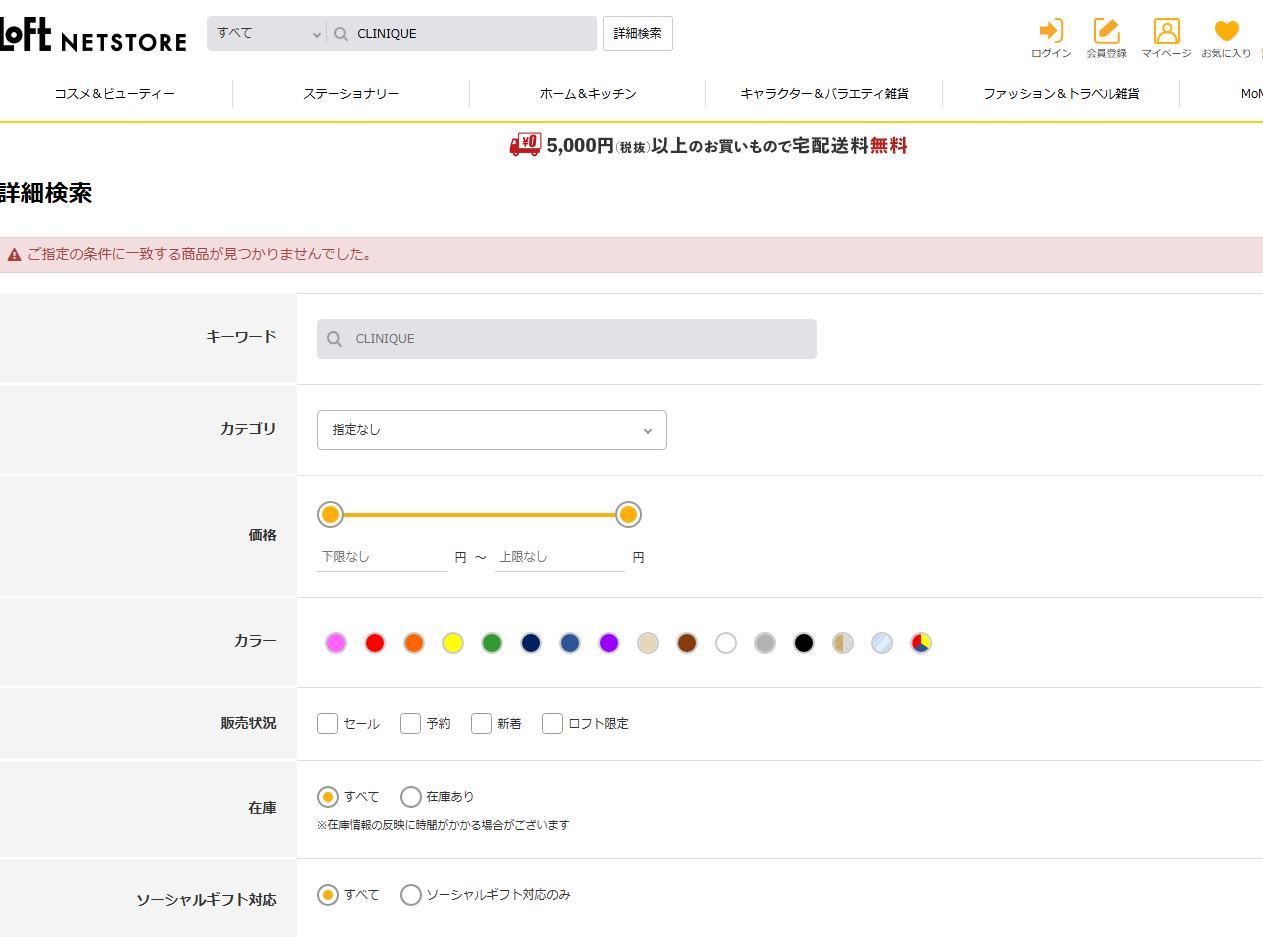Open the カテゴリ 指定なし dropdown
This screenshot has height=937, width=1263.
[x=492, y=430]
